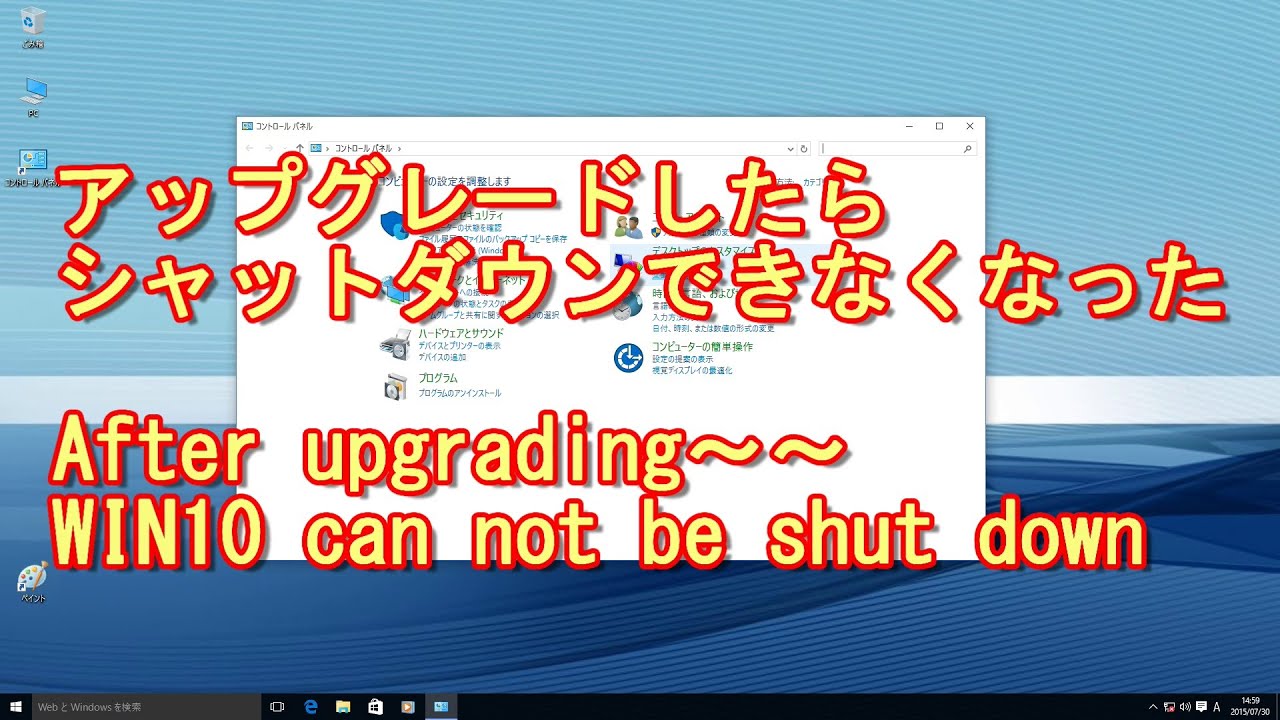
Task: Click the コントロール パネル breadcrumb in the address bar
Action: click(x=364, y=148)
